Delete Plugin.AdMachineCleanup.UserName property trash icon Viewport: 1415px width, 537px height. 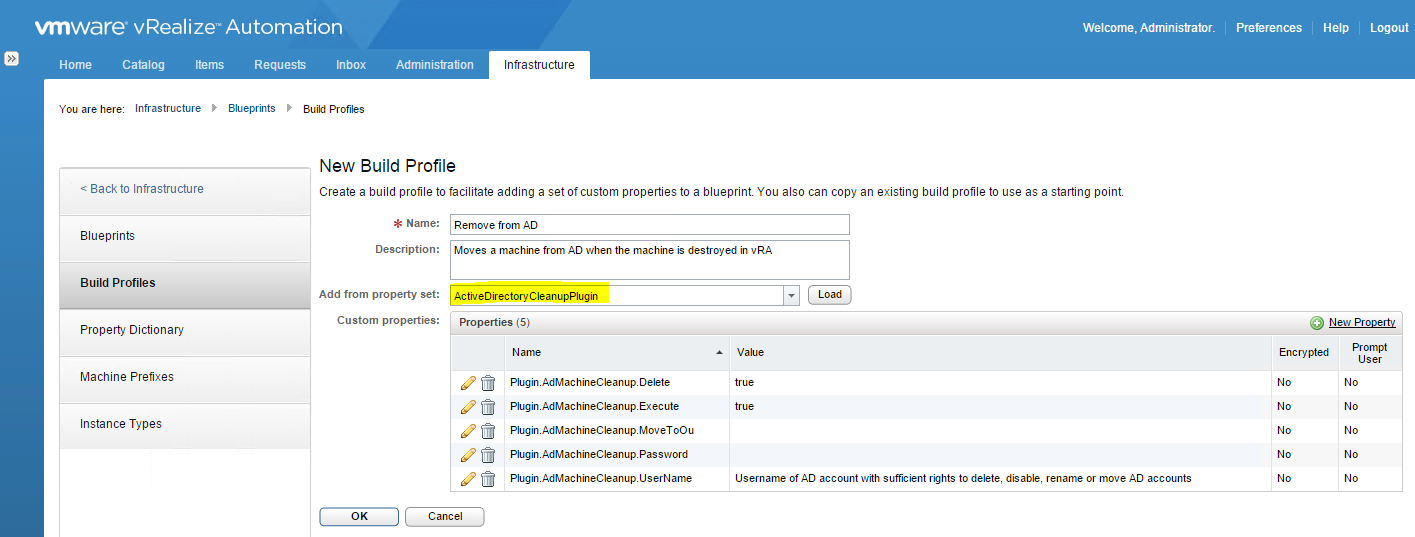coord(488,478)
